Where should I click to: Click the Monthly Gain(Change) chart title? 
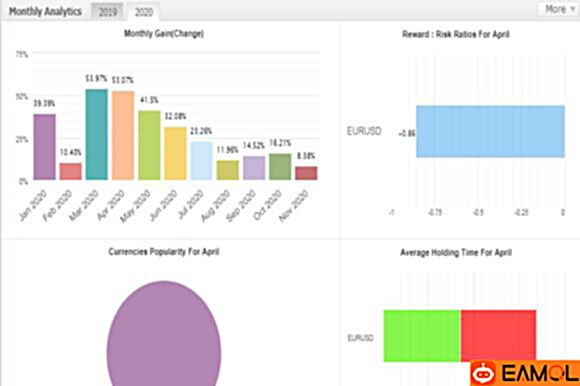164,34
